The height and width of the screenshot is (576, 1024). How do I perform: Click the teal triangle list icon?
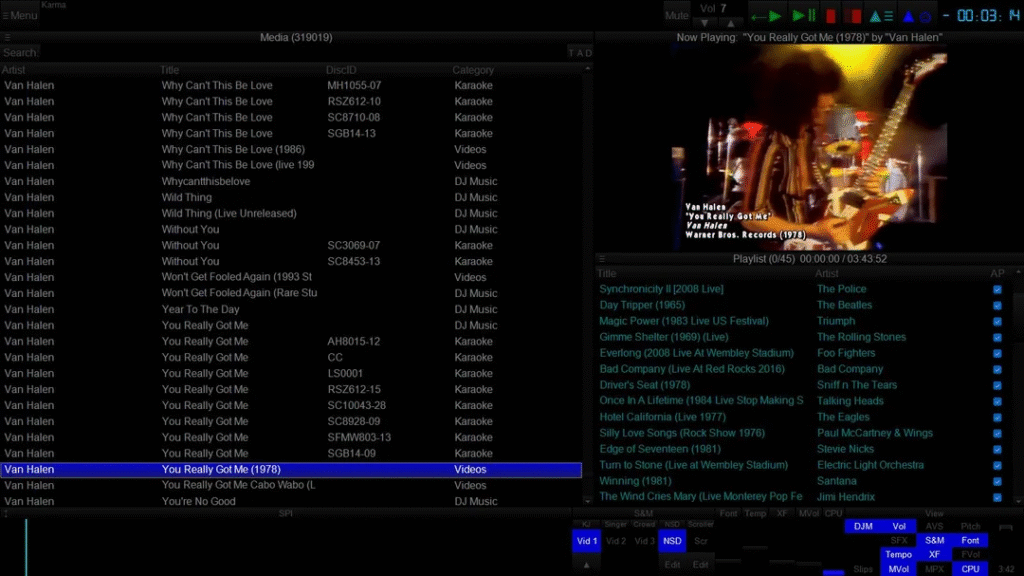pyautogui.click(x=881, y=16)
